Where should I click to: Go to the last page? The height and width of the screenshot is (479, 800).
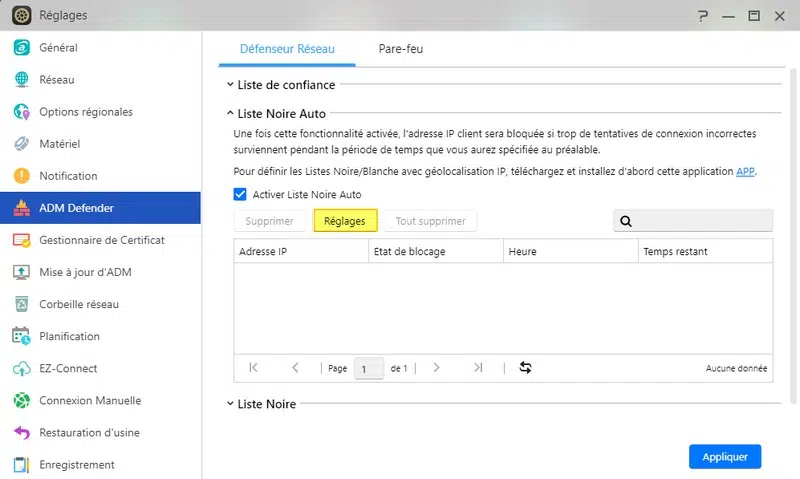[x=478, y=367]
